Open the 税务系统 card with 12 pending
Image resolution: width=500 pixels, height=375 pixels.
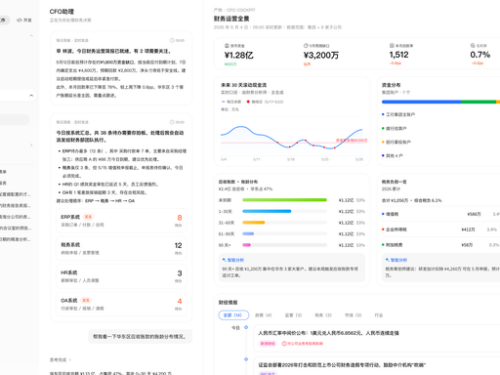121,249
